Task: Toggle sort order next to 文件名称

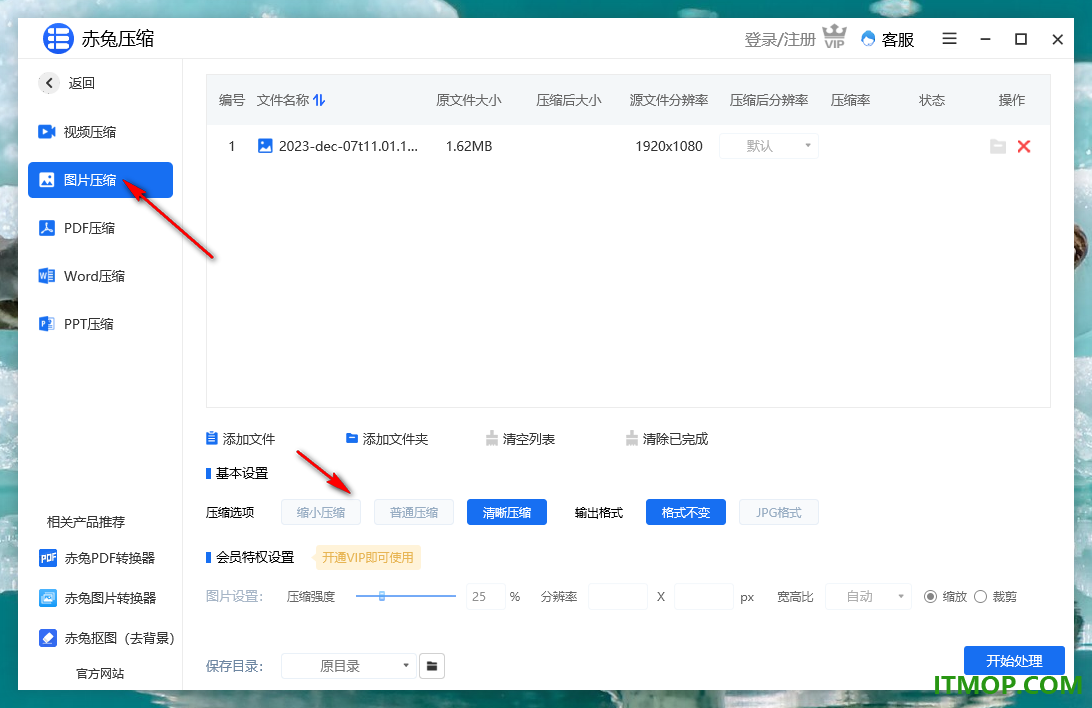Action: pos(319,100)
